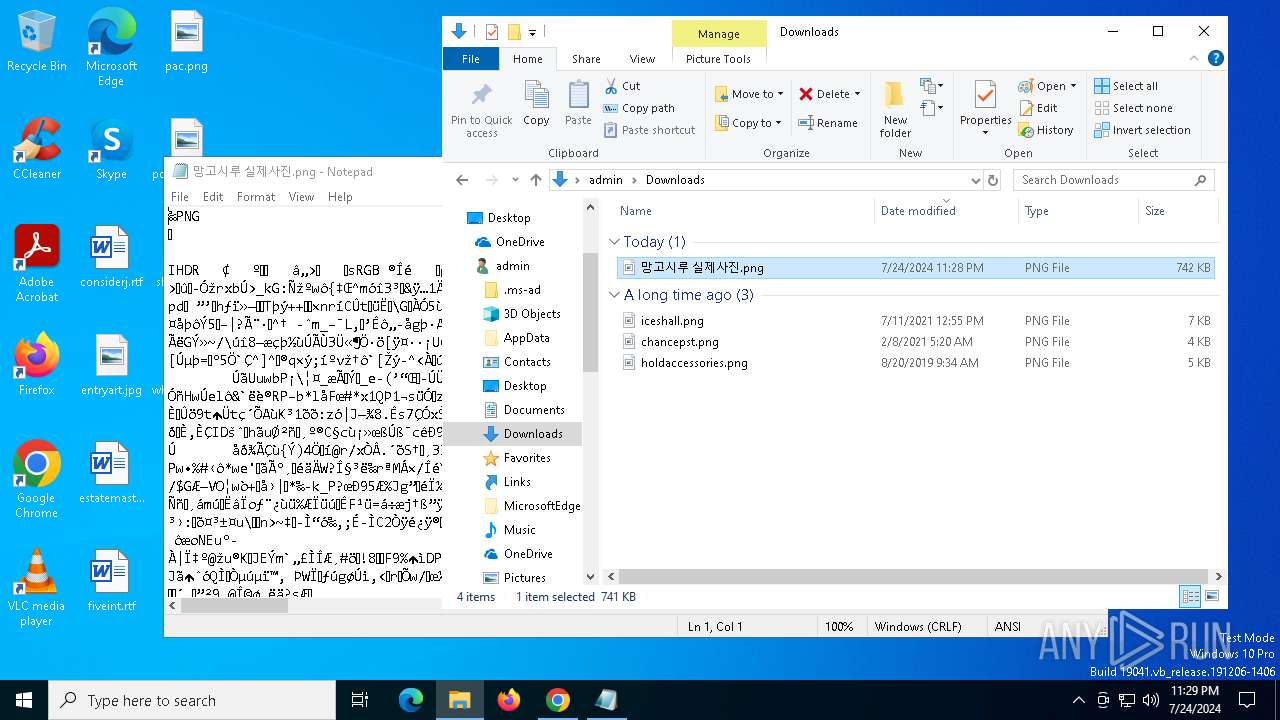Switch to the View ribbon tab
This screenshot has height=720, width=1280.
tap(642, 59)
